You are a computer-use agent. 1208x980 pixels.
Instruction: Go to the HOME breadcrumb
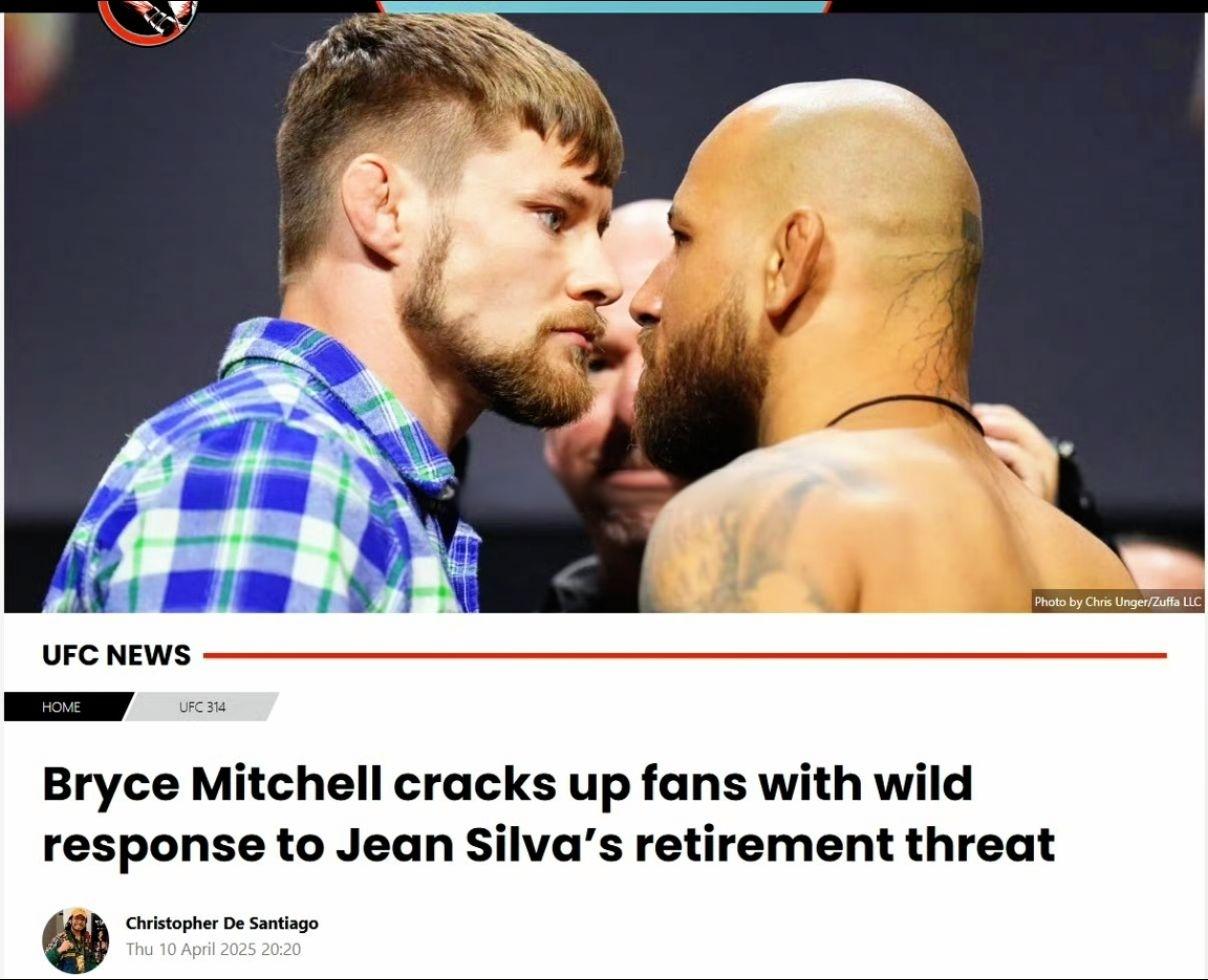(61, 707)
